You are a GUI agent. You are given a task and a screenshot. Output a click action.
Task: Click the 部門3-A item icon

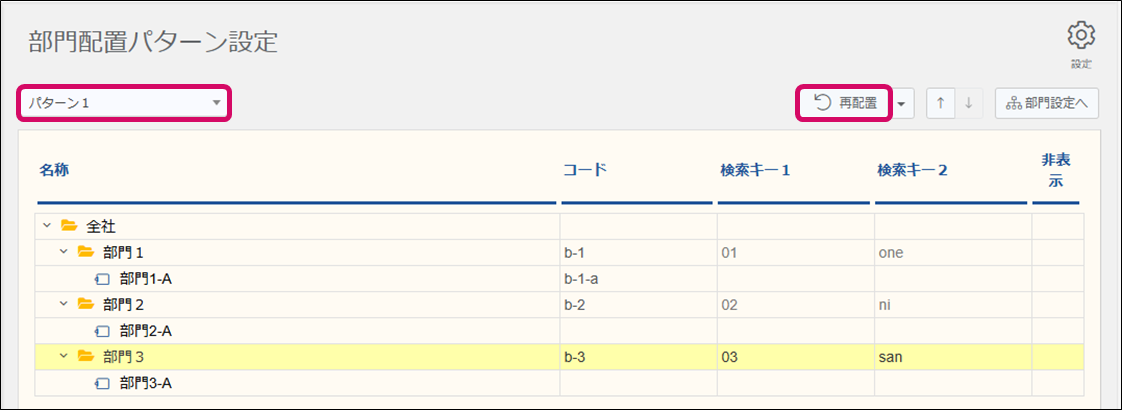[102, 382]
